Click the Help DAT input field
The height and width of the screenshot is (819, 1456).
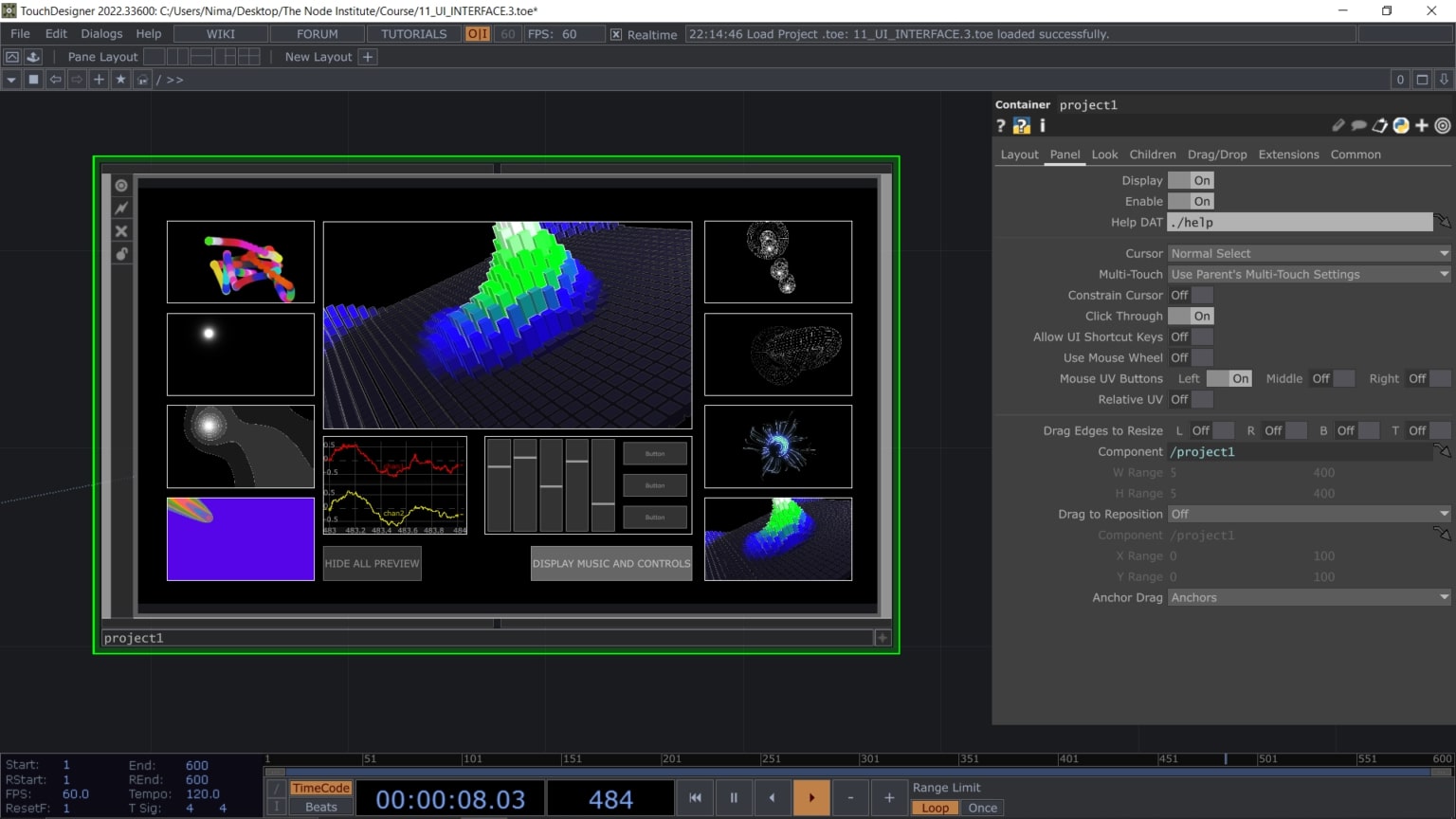coord(1299,222)
